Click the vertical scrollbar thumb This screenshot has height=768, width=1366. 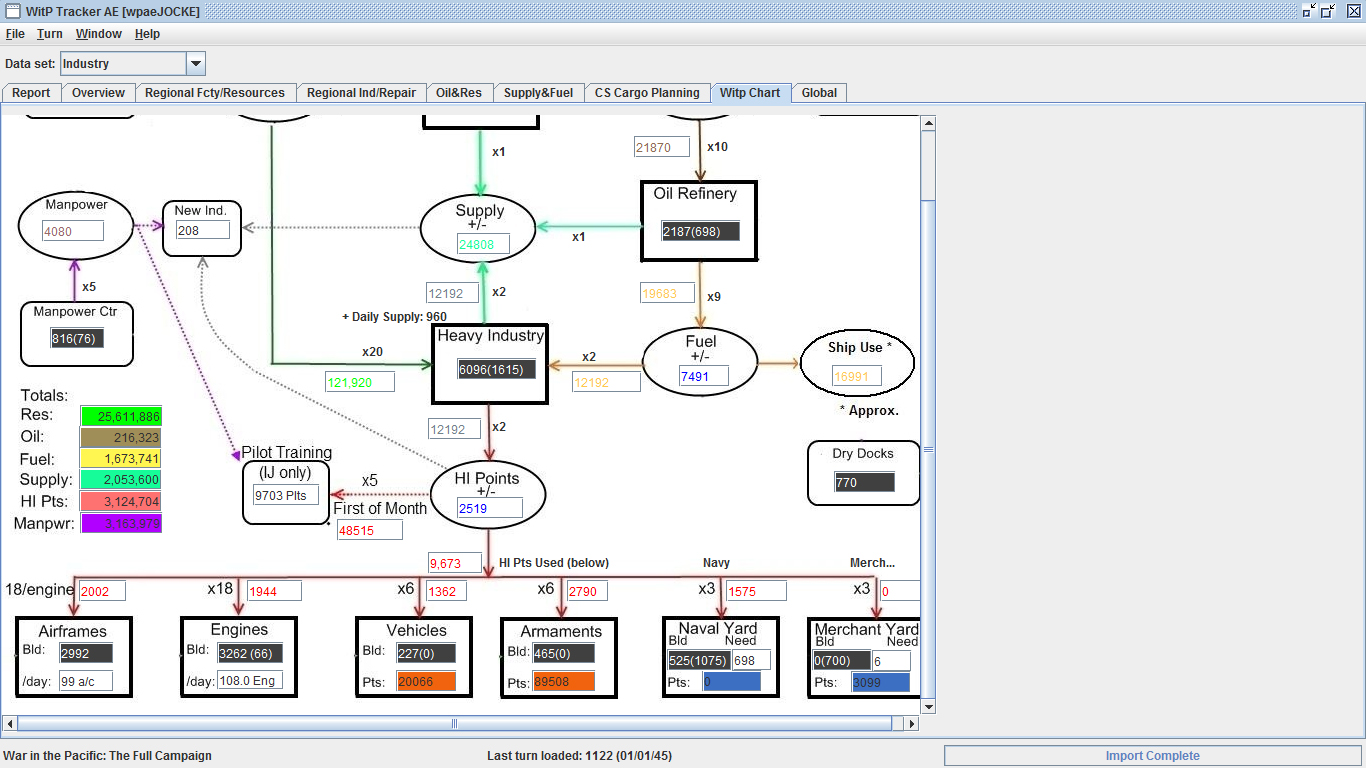(x=928, y=448)
